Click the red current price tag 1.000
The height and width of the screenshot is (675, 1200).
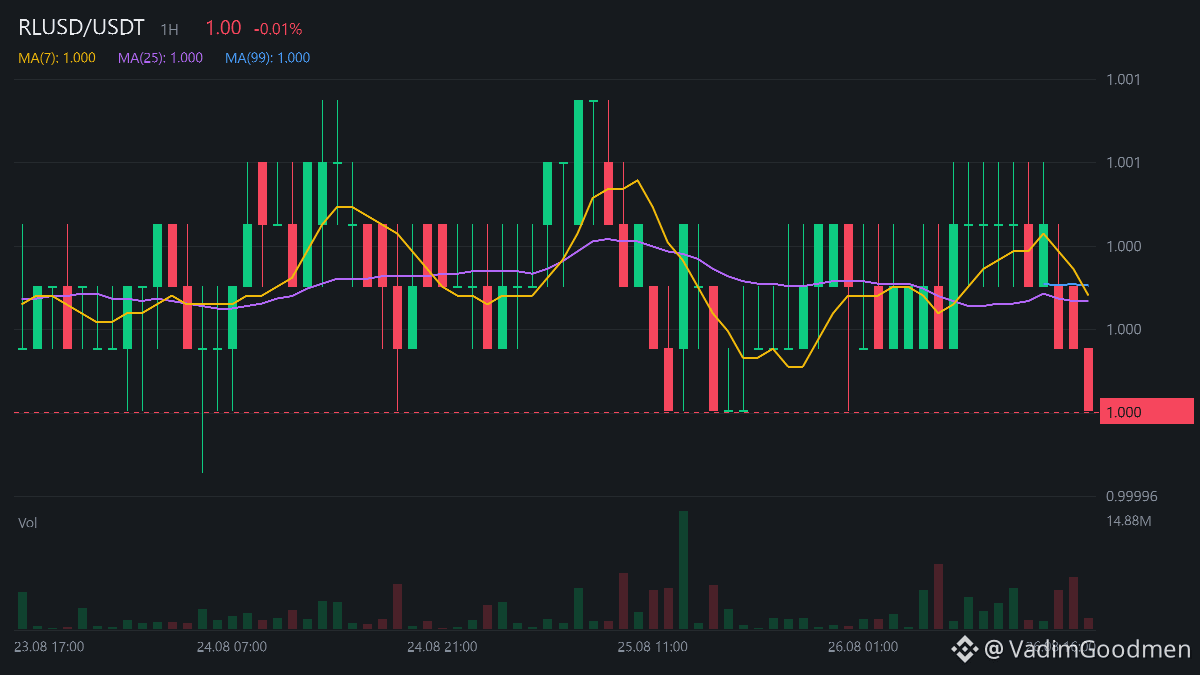coord(1146,411)
